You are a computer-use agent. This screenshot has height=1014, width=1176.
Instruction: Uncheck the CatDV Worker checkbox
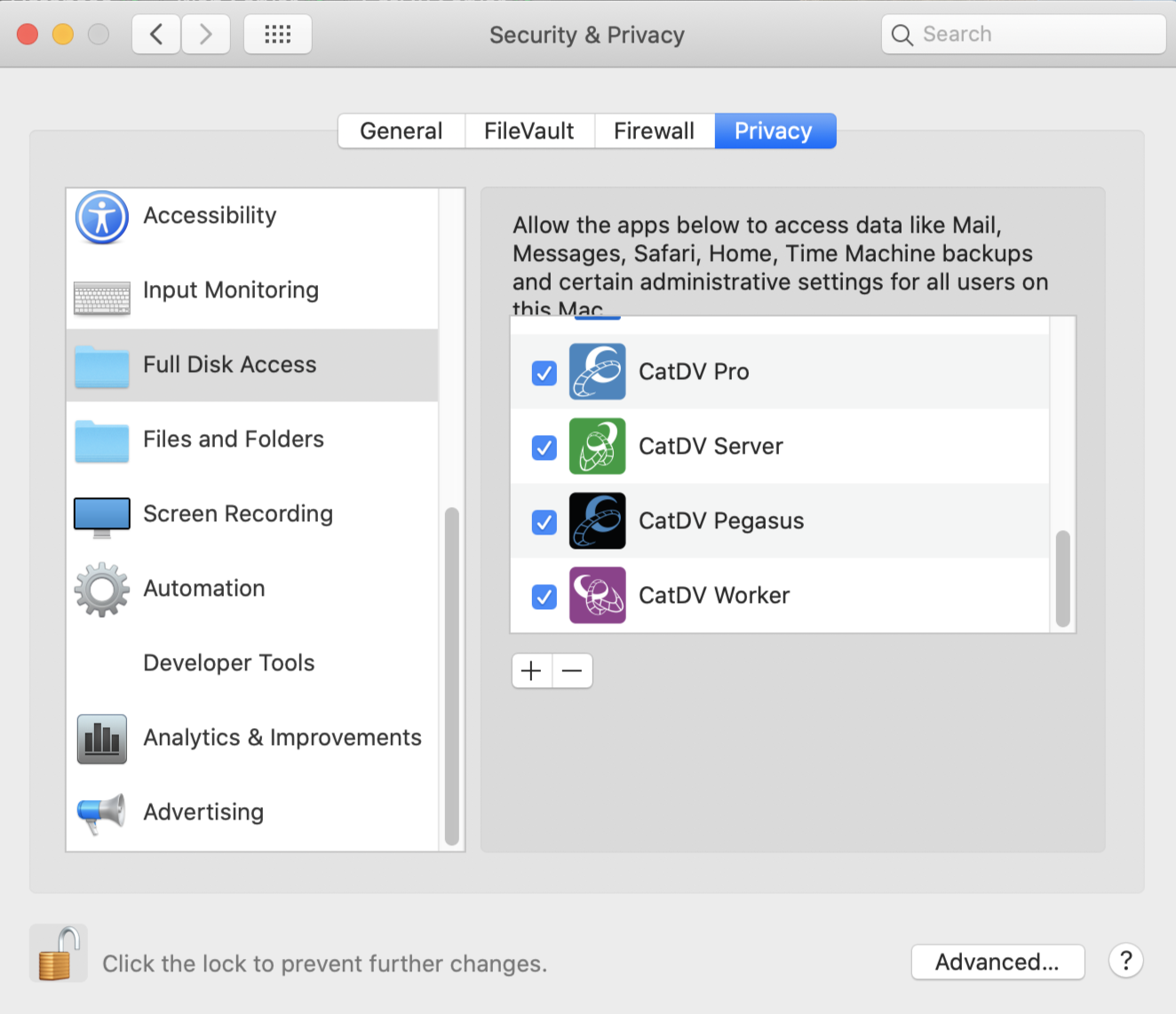pyautogui.click(x=544, y=597)
